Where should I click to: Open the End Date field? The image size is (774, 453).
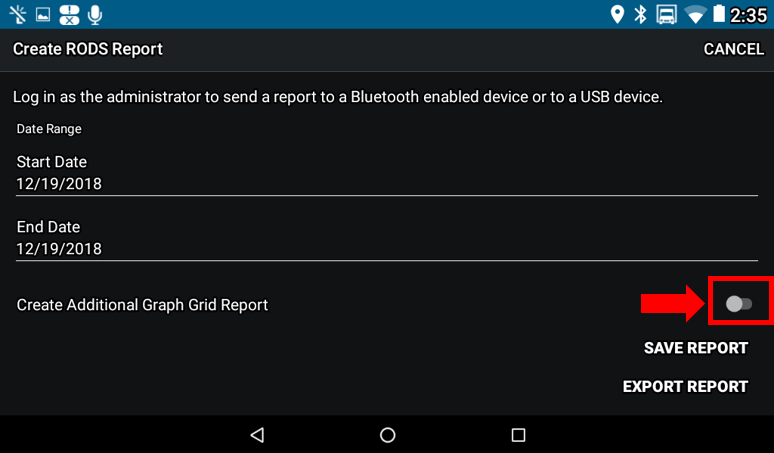click(387, 239)
